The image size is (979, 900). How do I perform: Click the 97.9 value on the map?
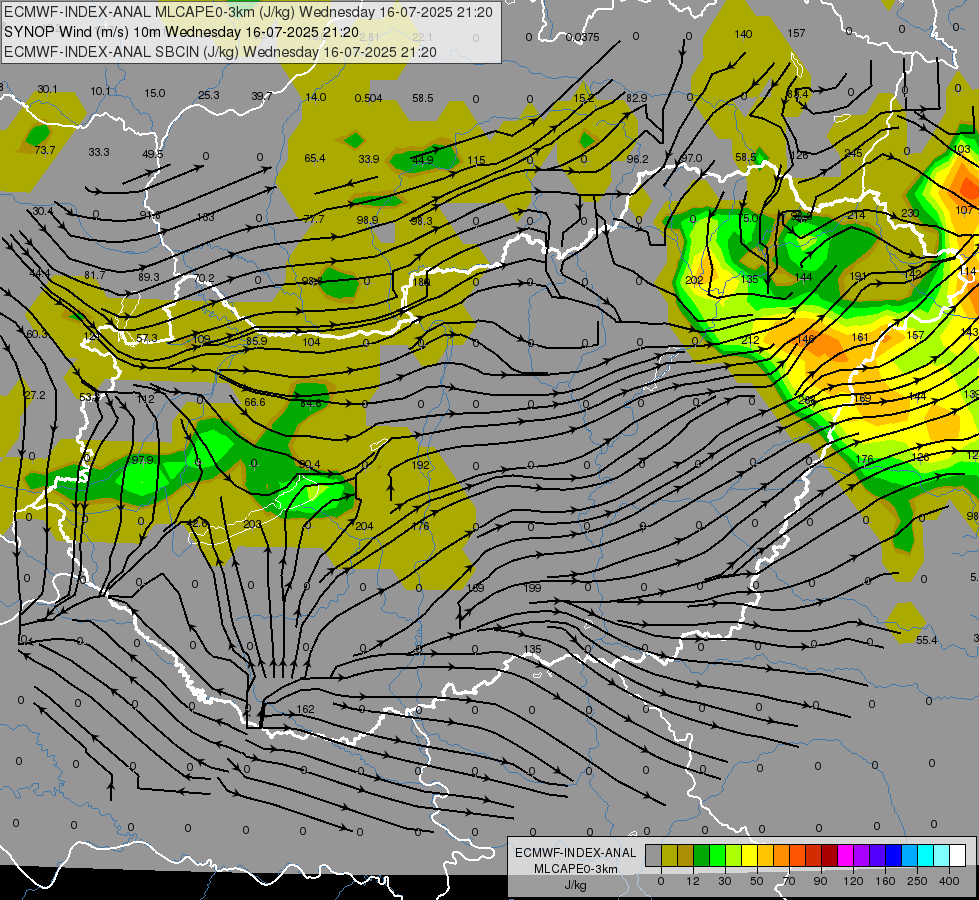pos(142,460)
